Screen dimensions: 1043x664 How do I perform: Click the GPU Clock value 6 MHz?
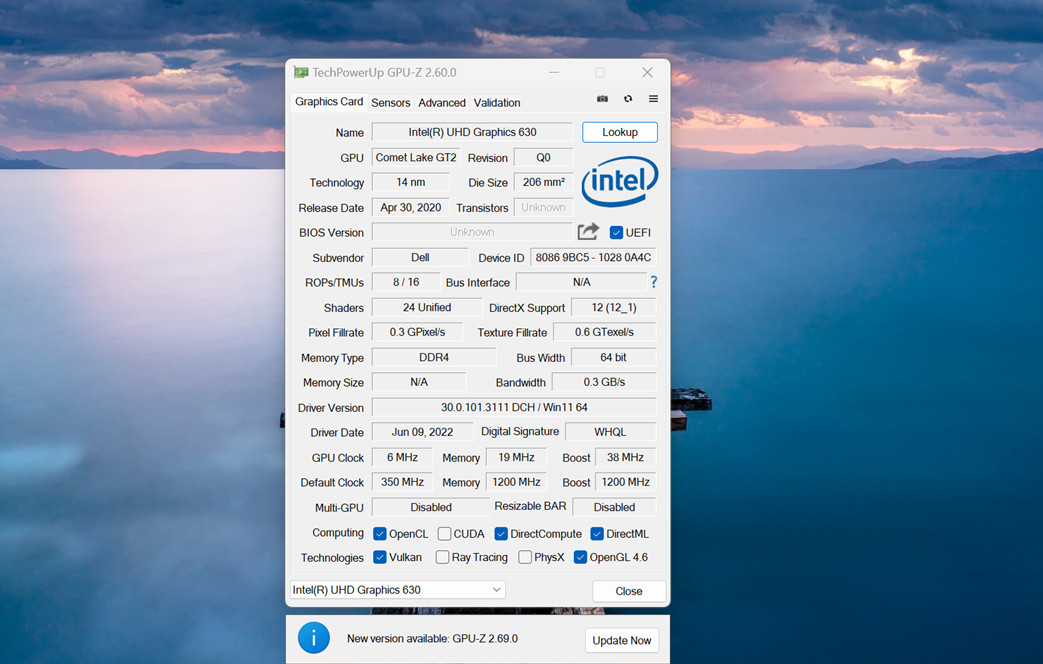pos(402,457)
